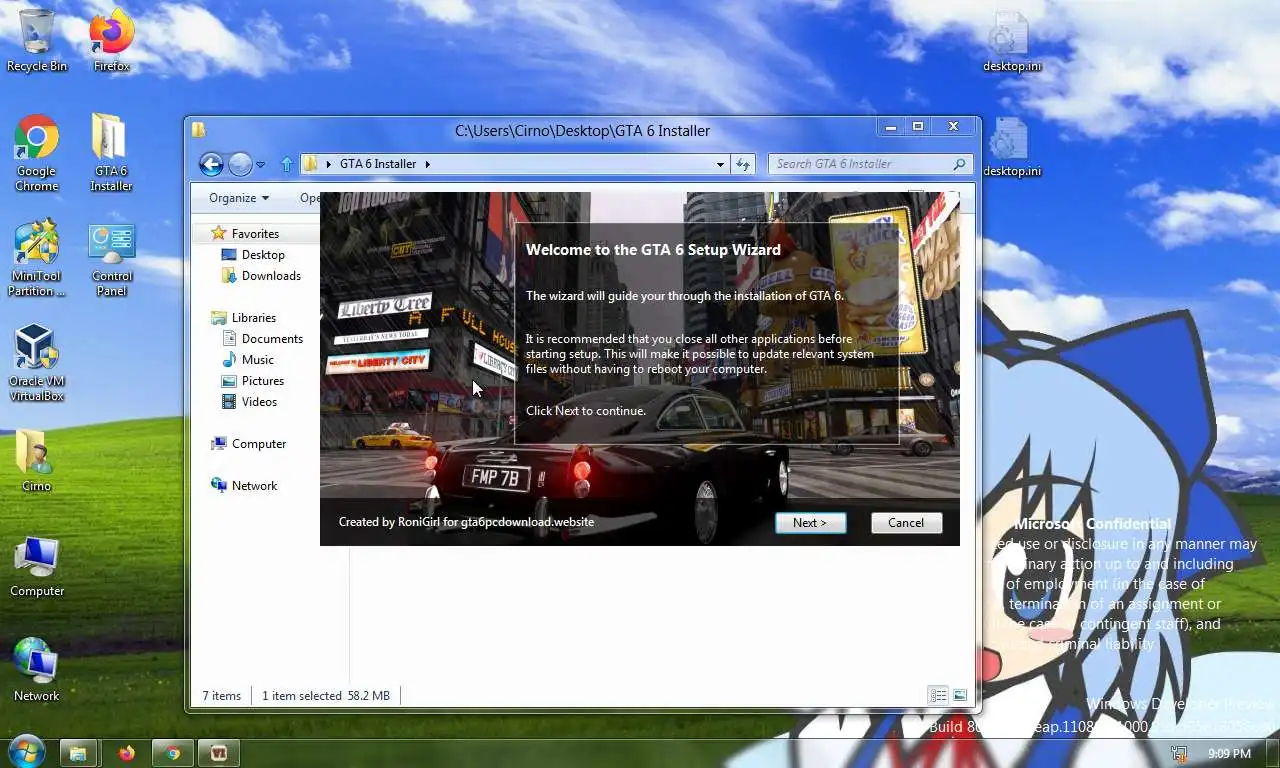Screen dimensions: 1280x768
Task: Select the Cirno user folder icon
Action: point(37,460)
